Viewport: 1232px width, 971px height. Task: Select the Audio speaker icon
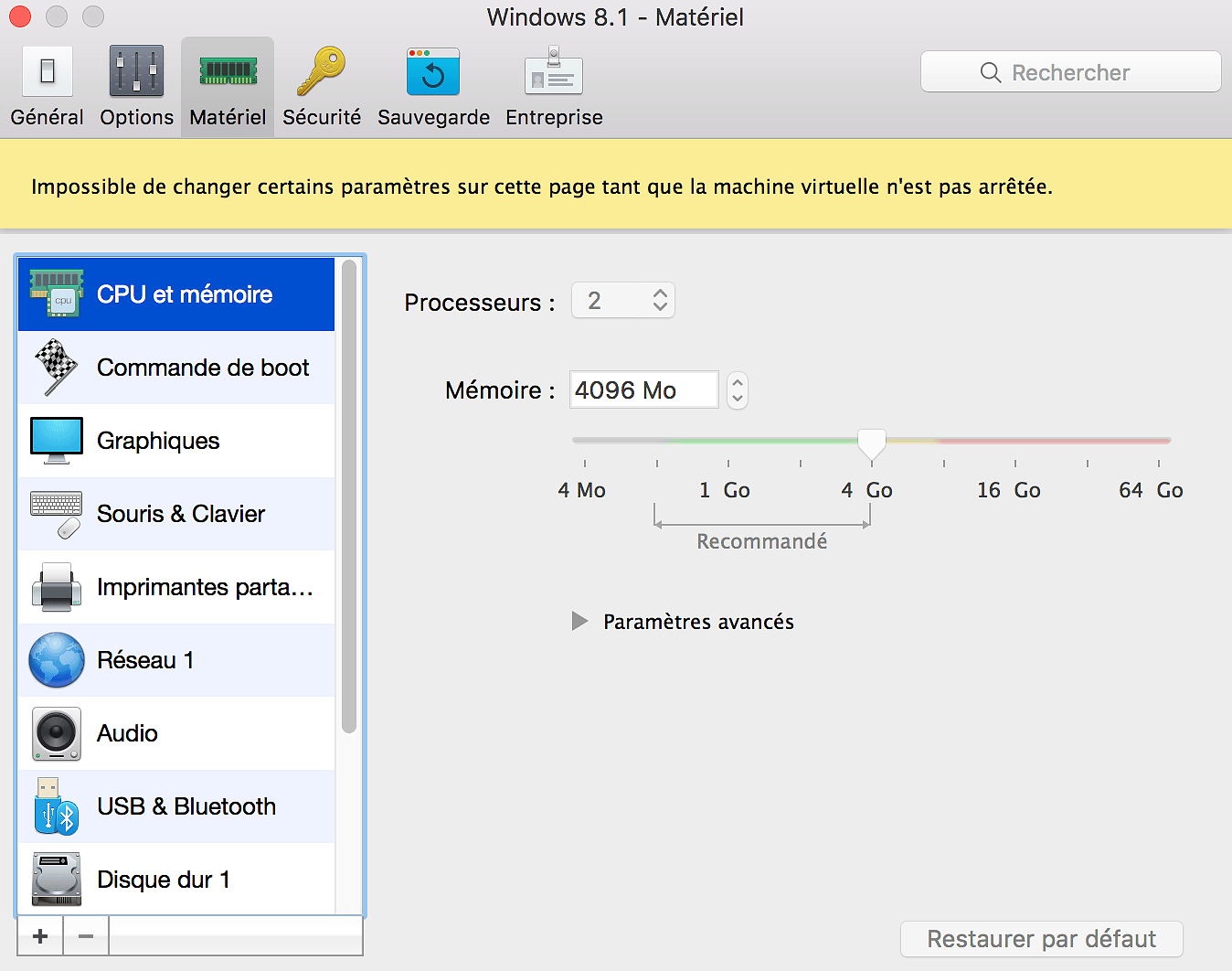pos(56,733)
